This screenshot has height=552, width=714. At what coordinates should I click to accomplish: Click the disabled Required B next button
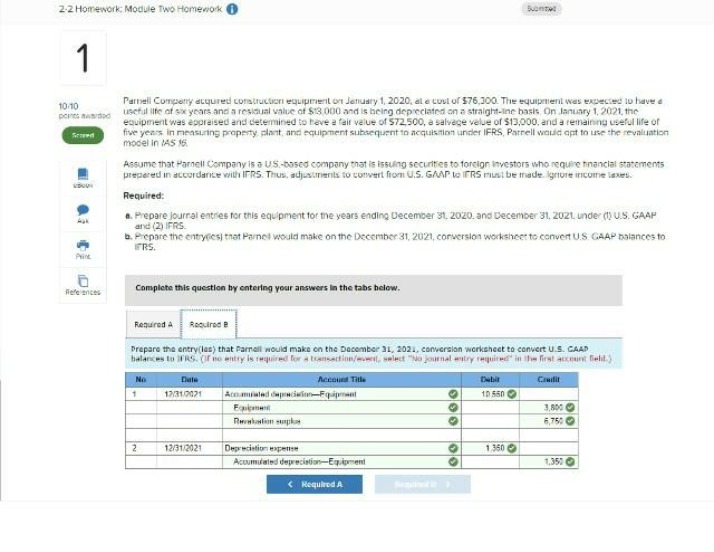[423, 484]
